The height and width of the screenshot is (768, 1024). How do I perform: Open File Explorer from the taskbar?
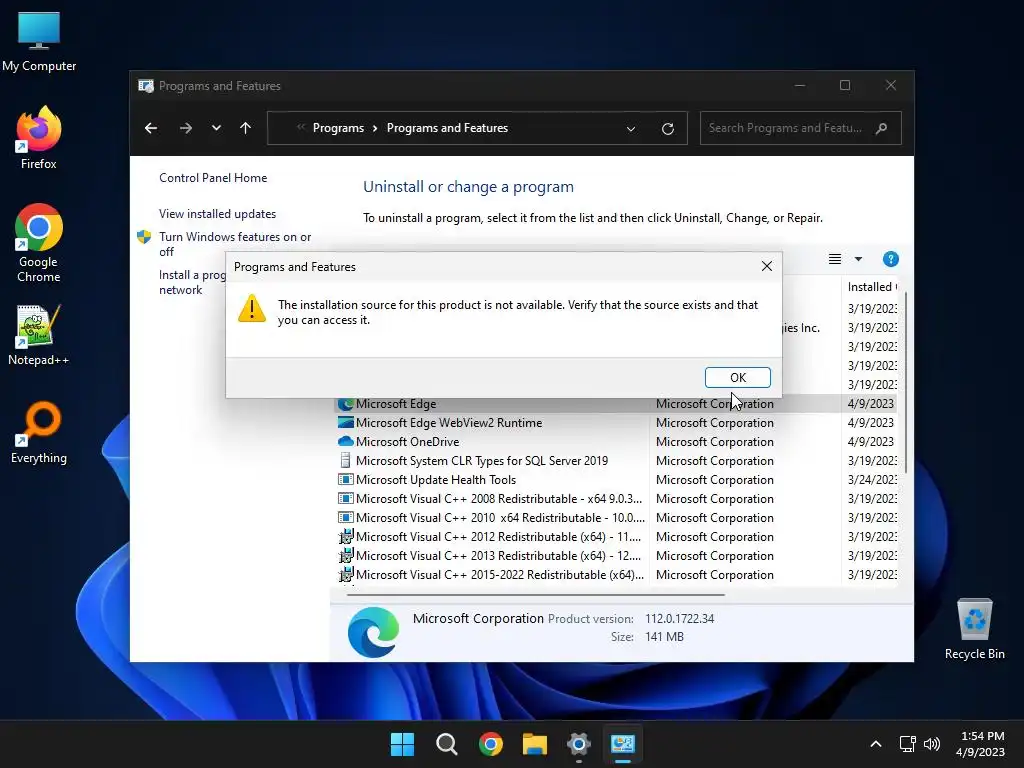coord(534,744)
